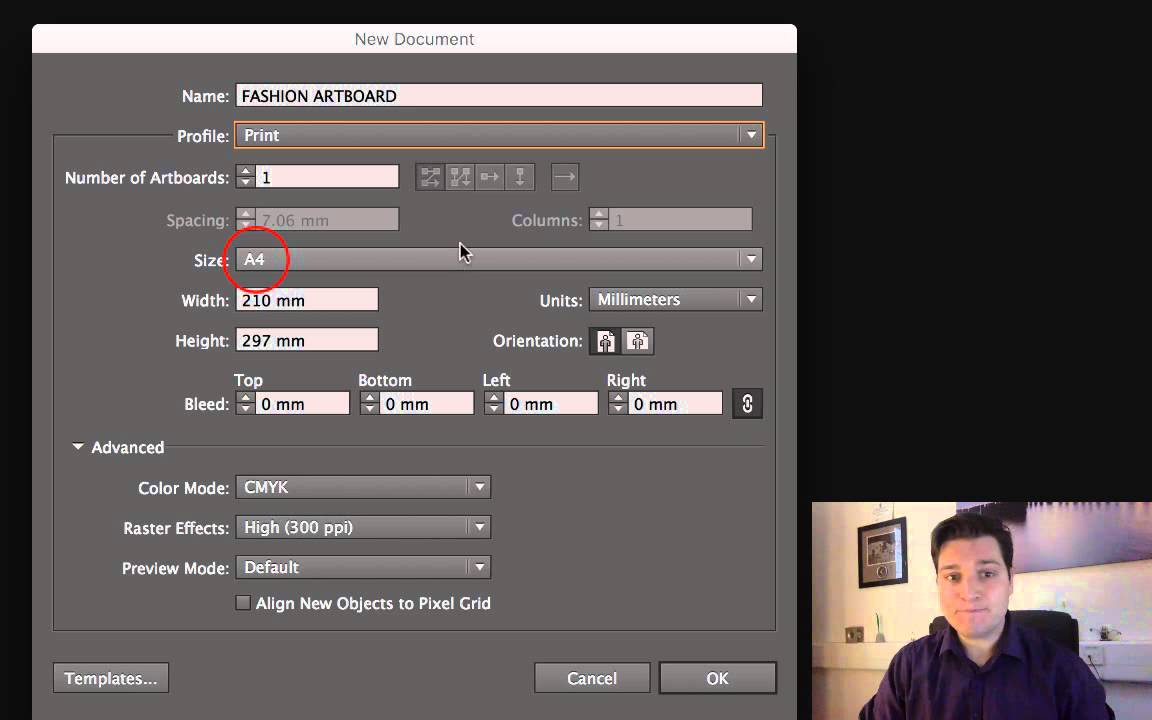
Task: Open the Units dropdown set to Millimeters
Action: click(x=676, y=300)
